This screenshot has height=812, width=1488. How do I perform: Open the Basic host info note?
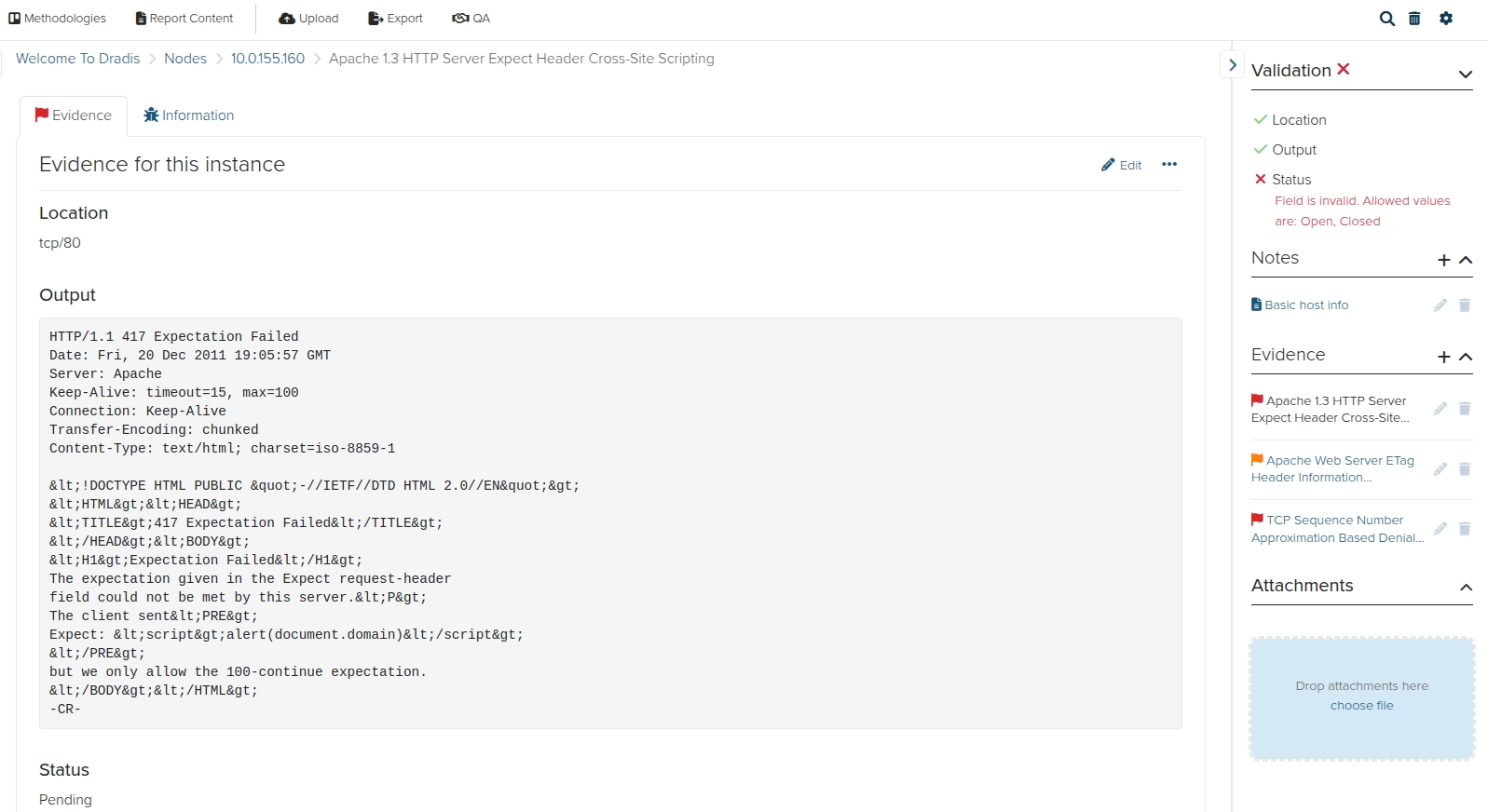tap(1300, 305)
